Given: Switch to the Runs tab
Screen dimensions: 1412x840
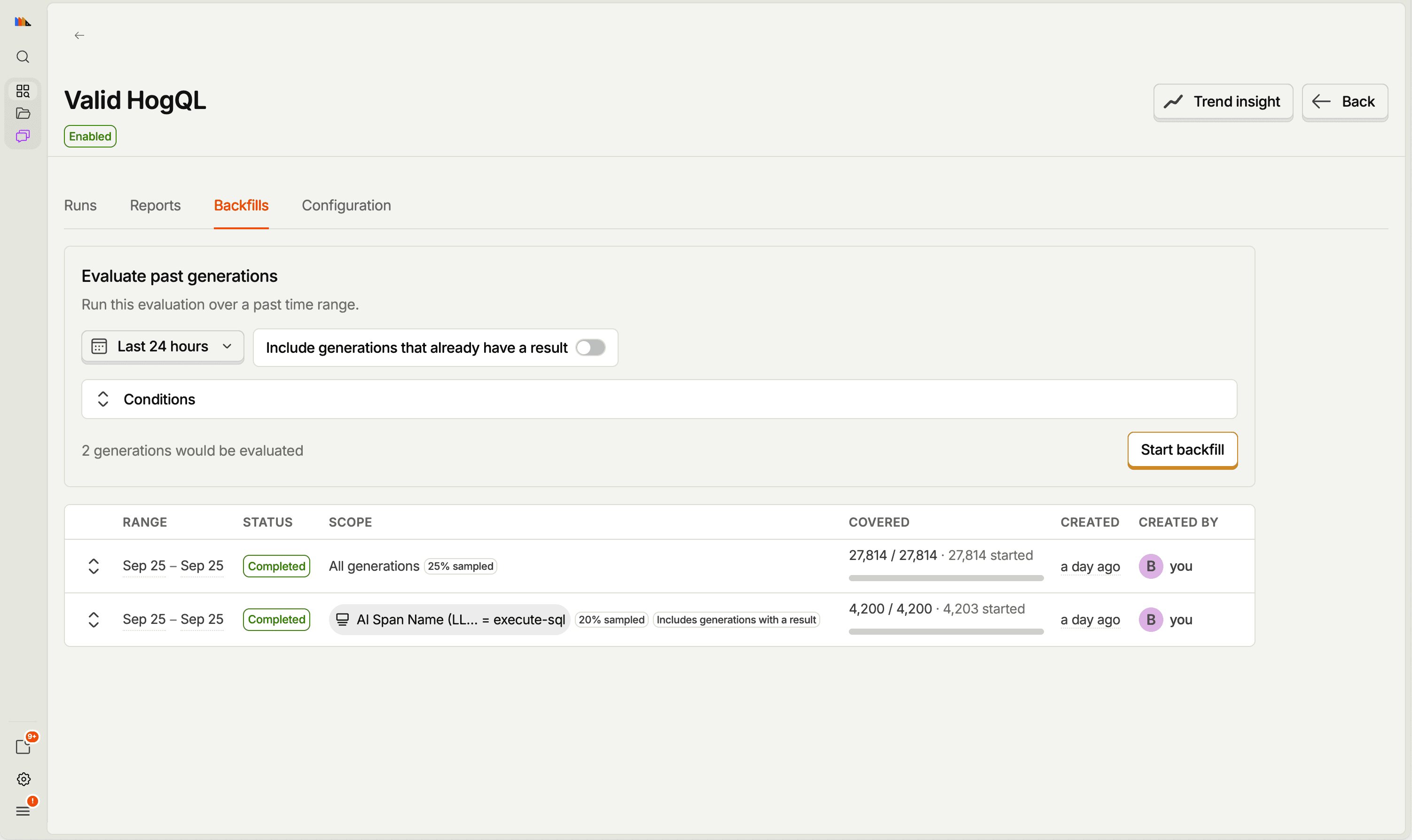Looking at the screenshot, I should point(80,205).
